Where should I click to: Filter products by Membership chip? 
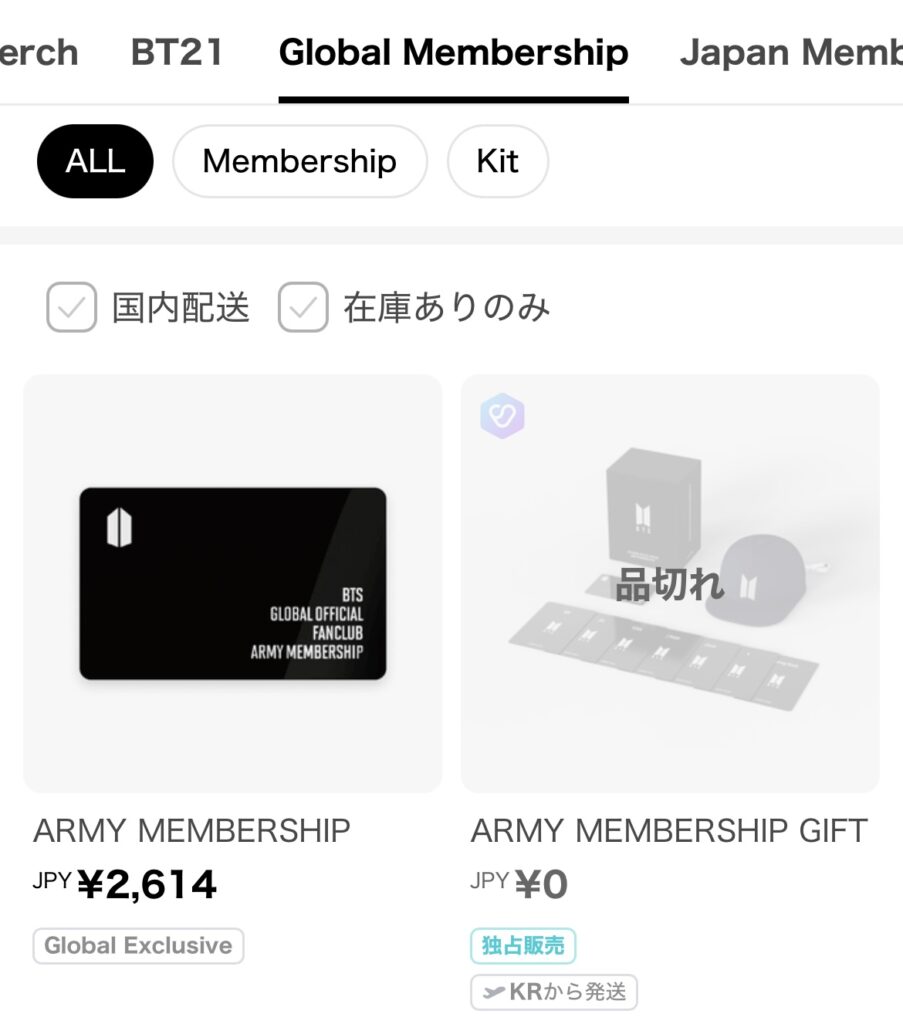(299, 161)
